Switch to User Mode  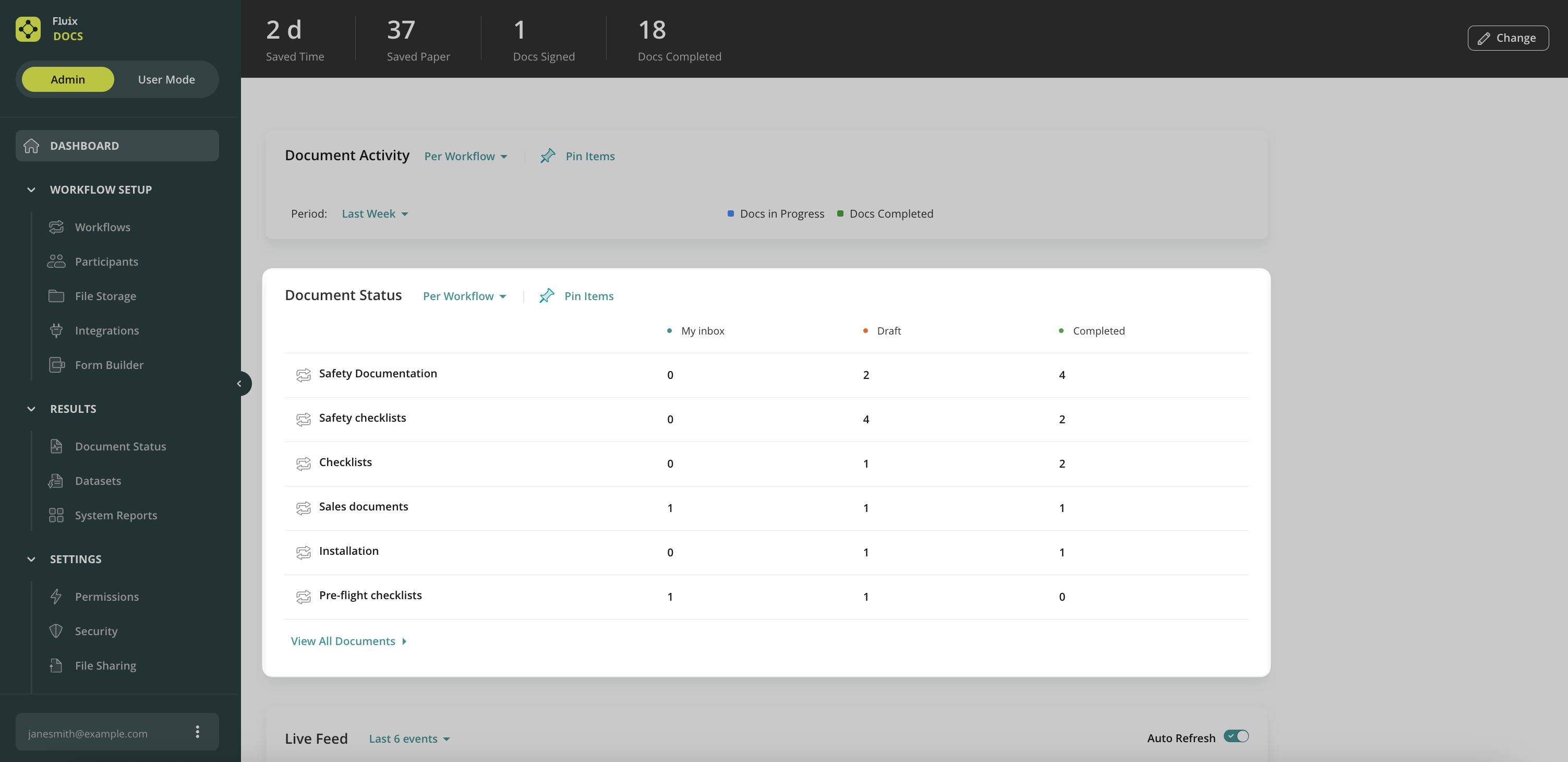[x=166, y=80]
